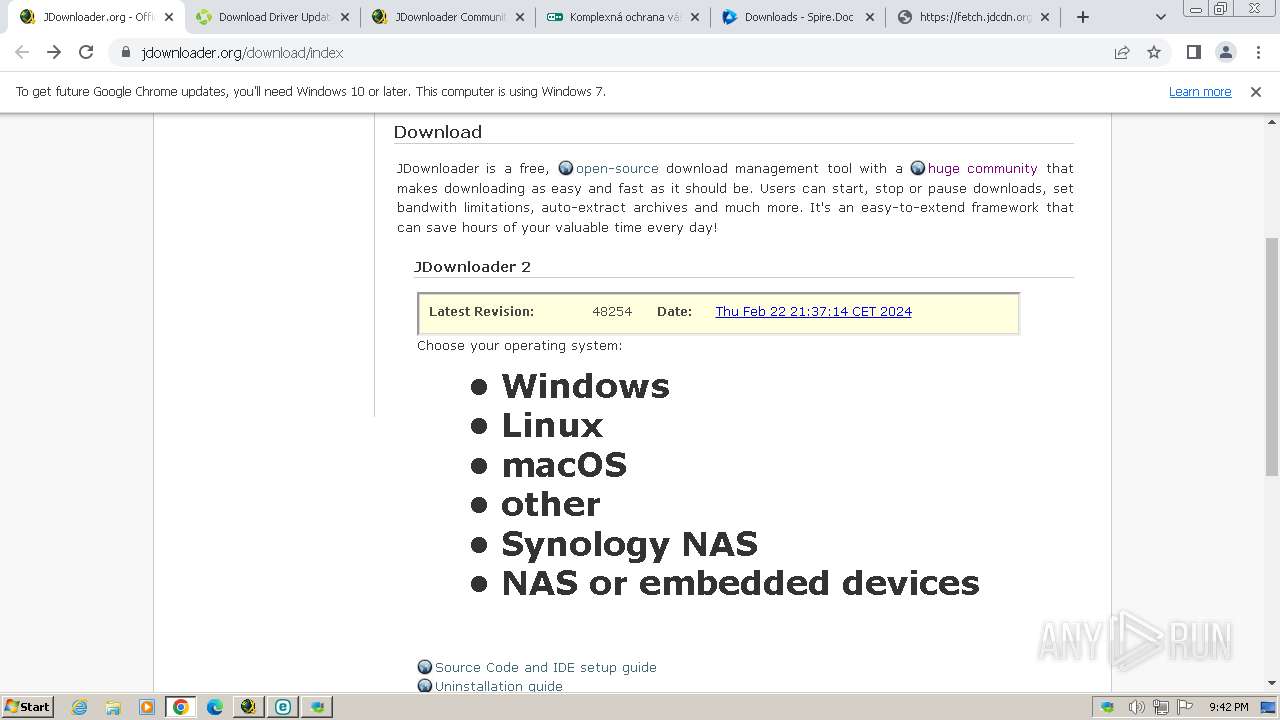Close the fetch.jdcdn.org tab
Image resolution: width=1280 pixels, height=720 pixels.
(1045, 17)
